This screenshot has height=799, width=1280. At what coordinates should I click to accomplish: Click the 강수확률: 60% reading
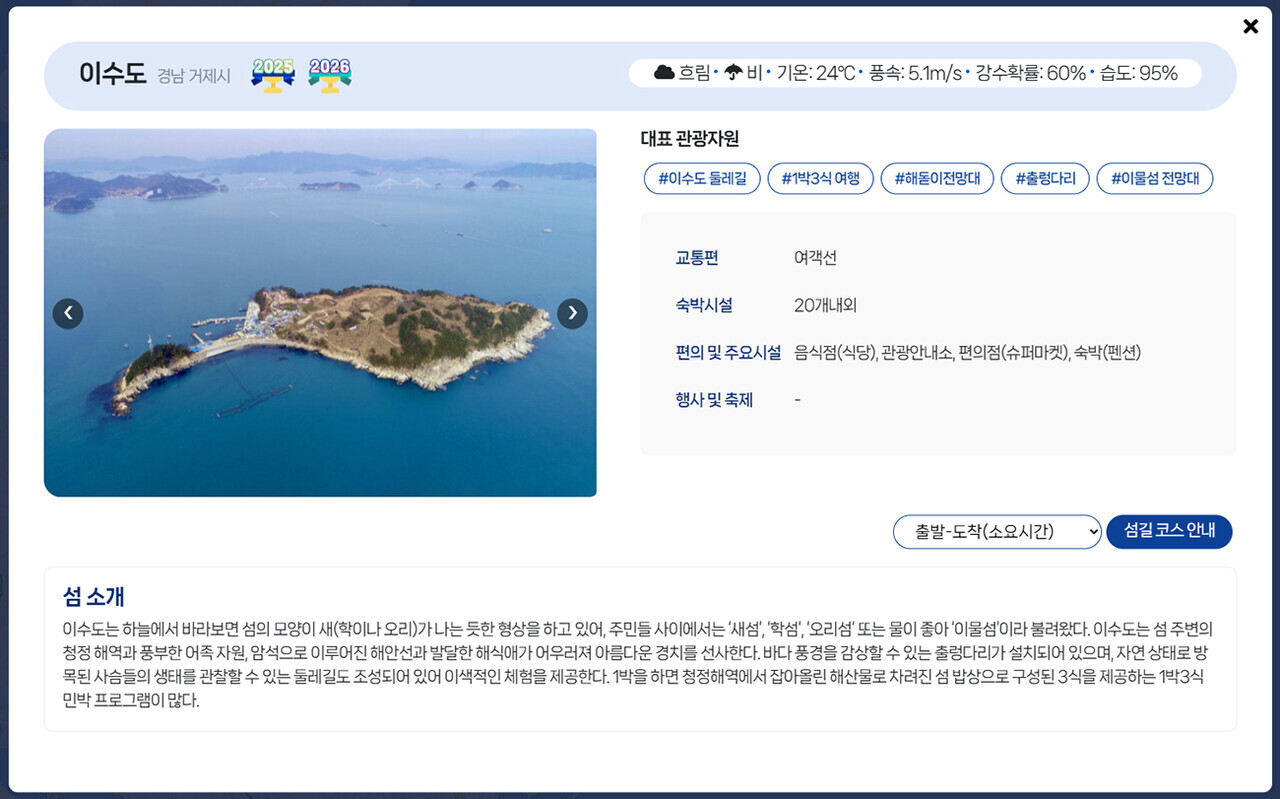pos(1030,73)
